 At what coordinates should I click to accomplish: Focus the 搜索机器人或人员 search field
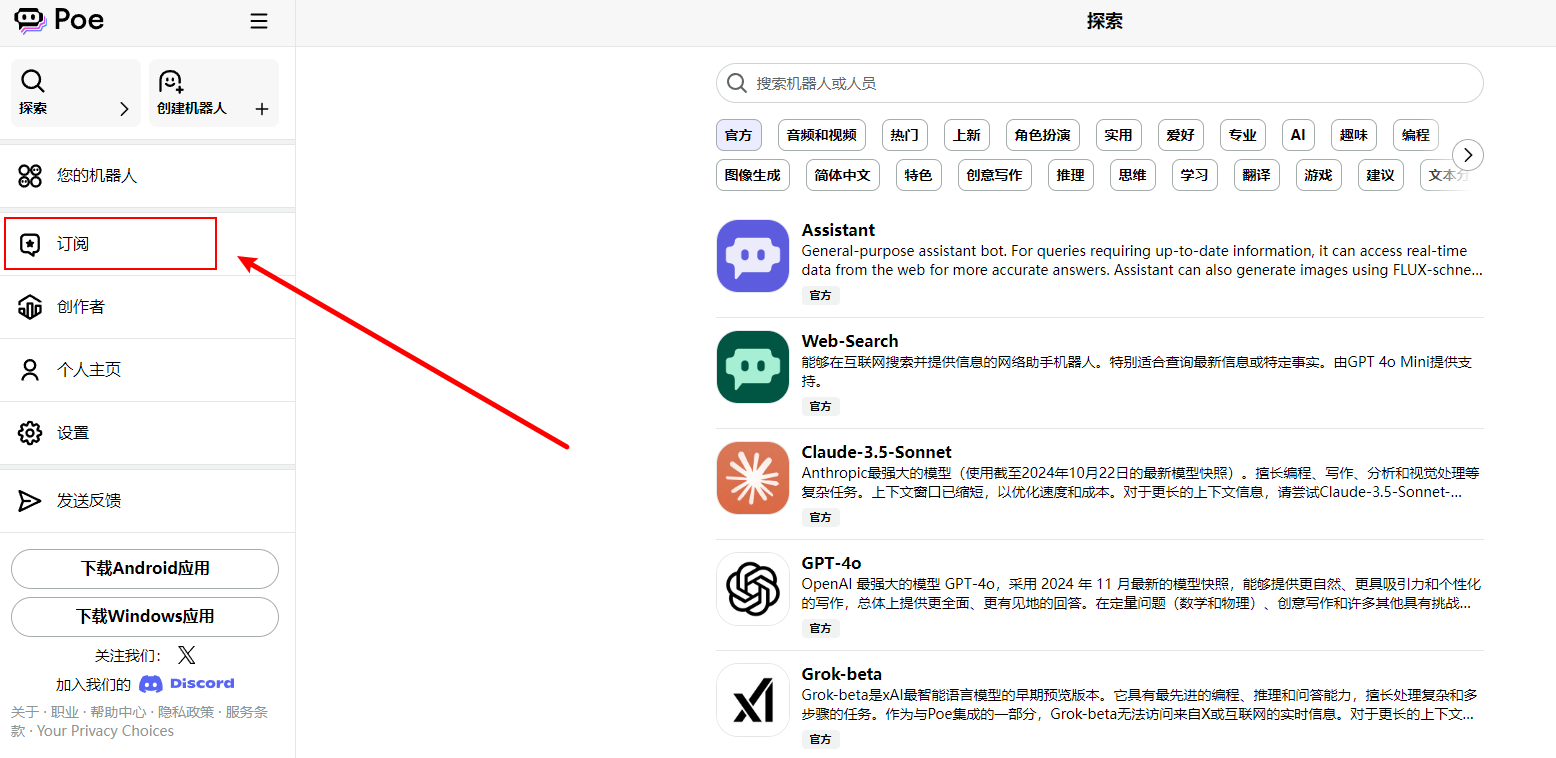pyautogui.click(x=1100, y=83)
